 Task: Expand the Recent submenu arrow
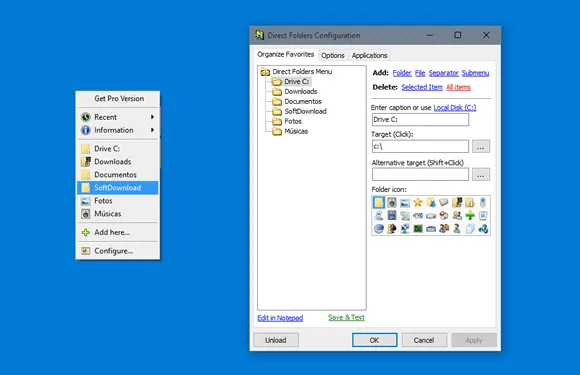coord(152,117)
